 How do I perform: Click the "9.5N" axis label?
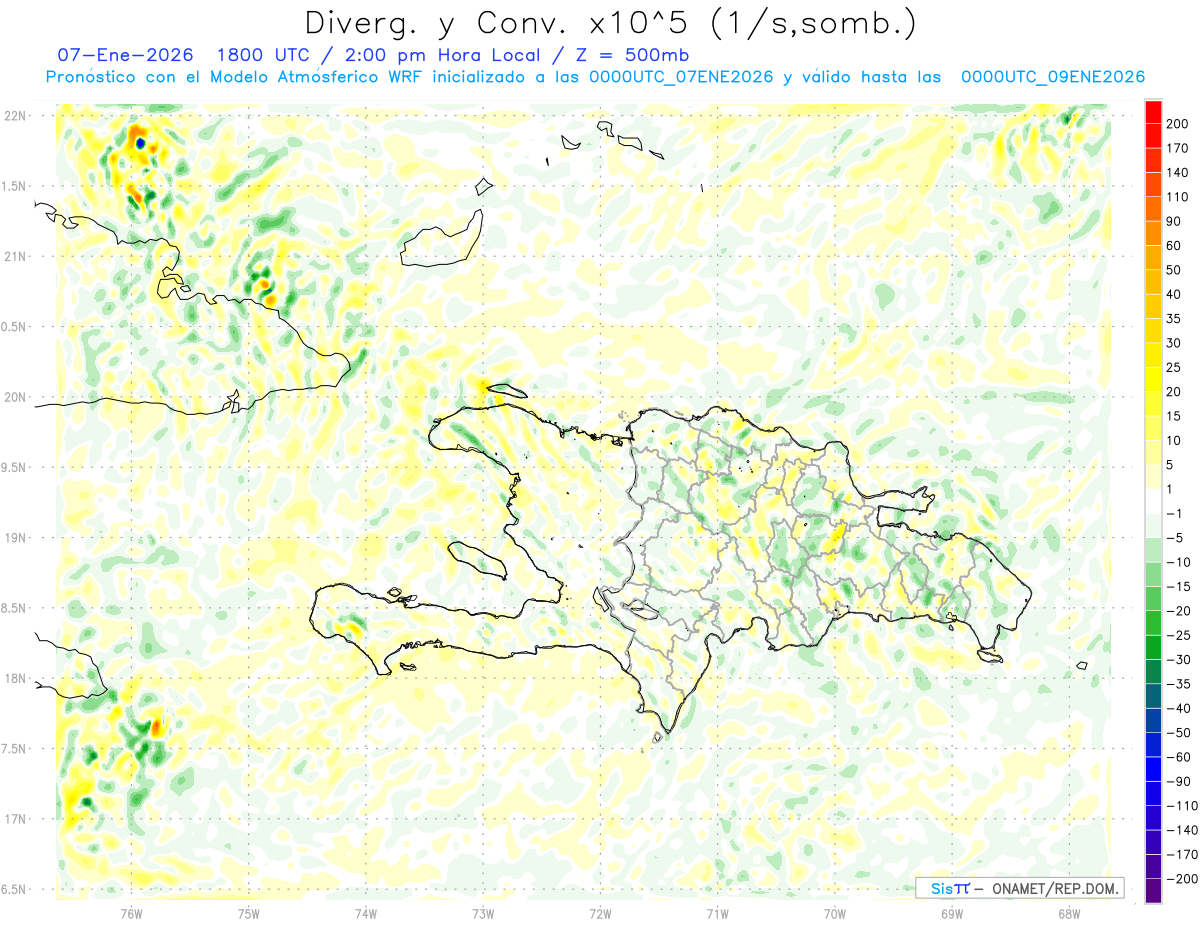click(15, 467)
